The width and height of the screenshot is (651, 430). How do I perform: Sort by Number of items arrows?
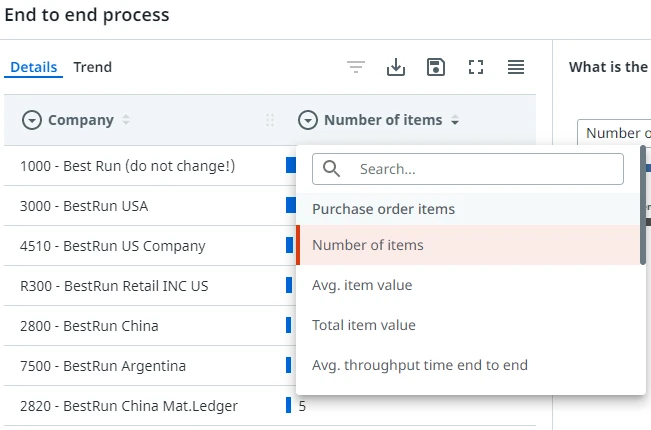click(x=455, y=120)
